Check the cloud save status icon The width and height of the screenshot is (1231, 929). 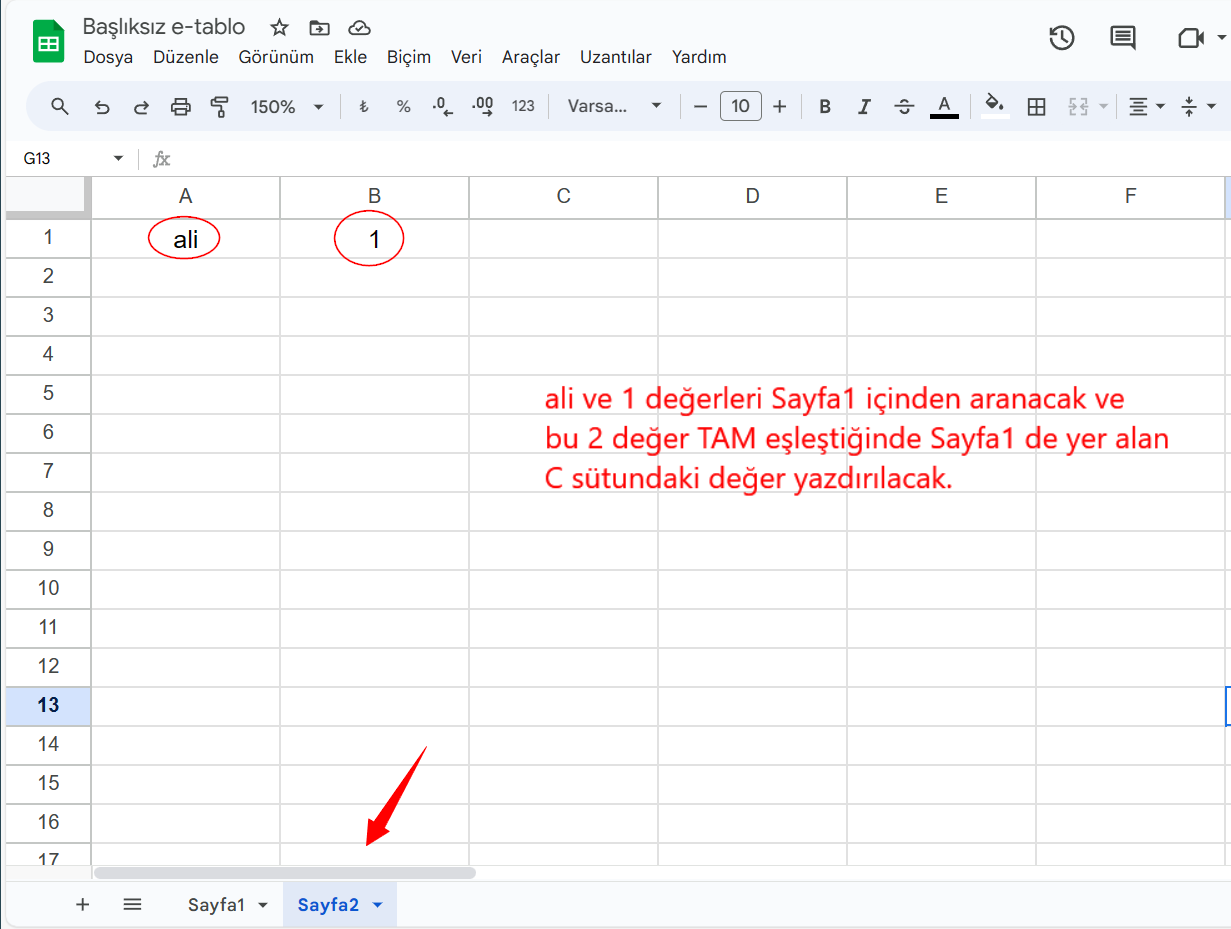pyautogui.click(x=359, y=28)
